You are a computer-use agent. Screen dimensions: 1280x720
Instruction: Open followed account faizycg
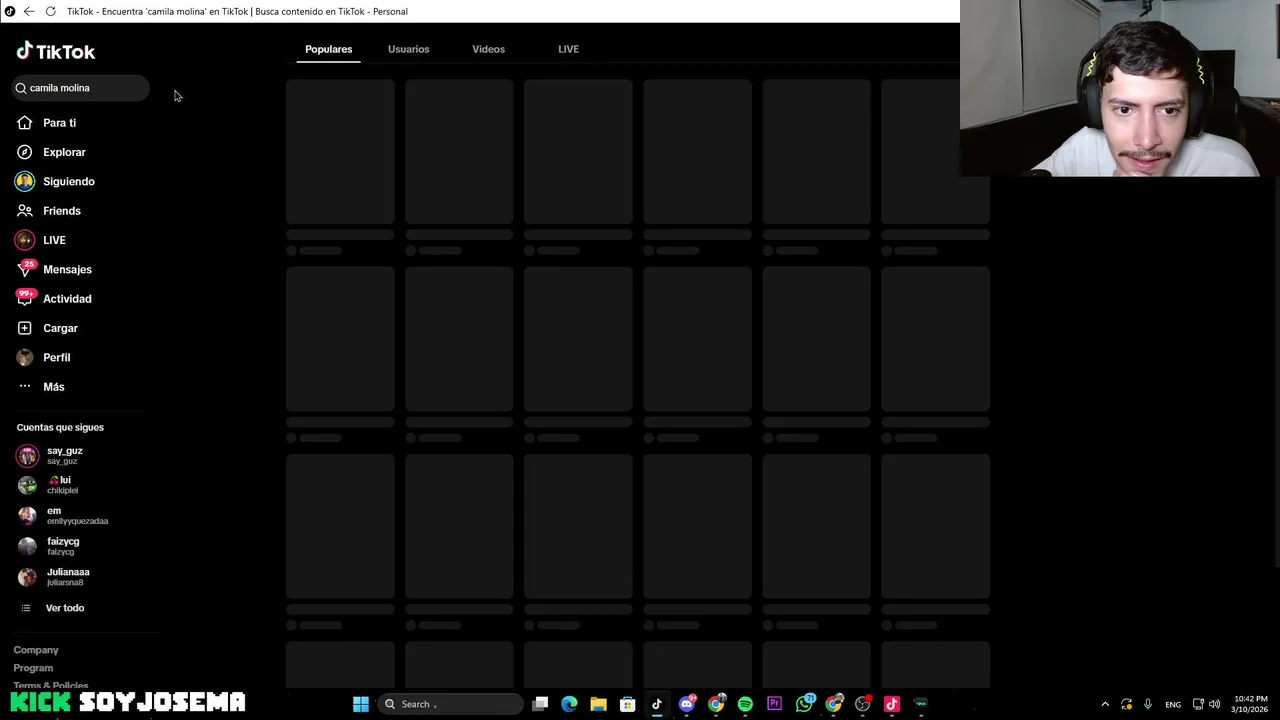(48, 546)
